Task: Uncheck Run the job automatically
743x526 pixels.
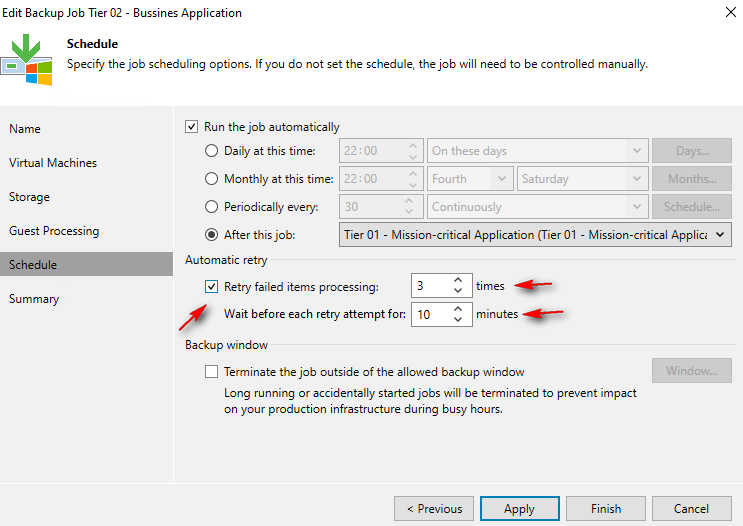Action: pos(192,127)
